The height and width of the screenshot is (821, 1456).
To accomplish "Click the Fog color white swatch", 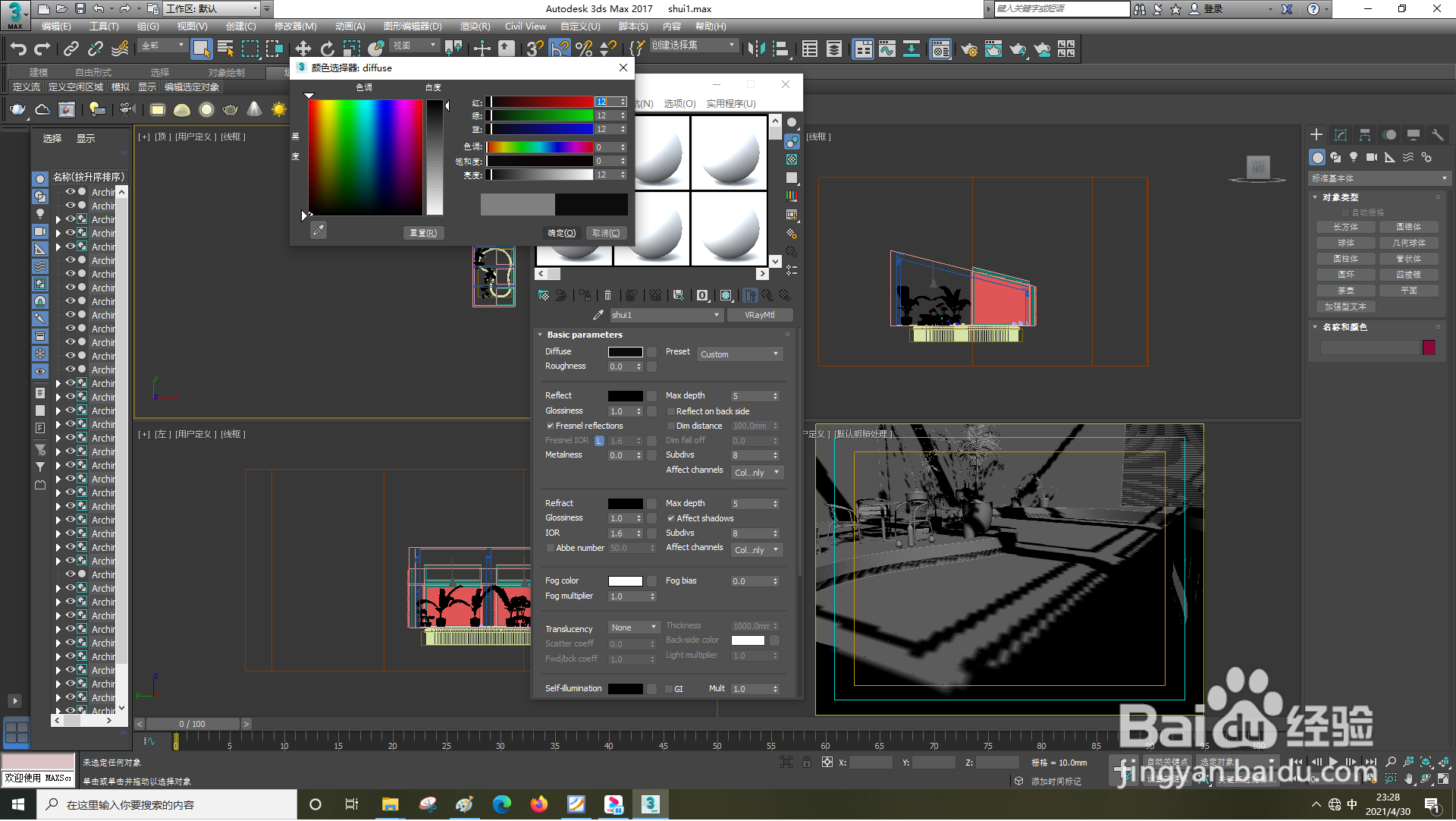I will [626, 581].
